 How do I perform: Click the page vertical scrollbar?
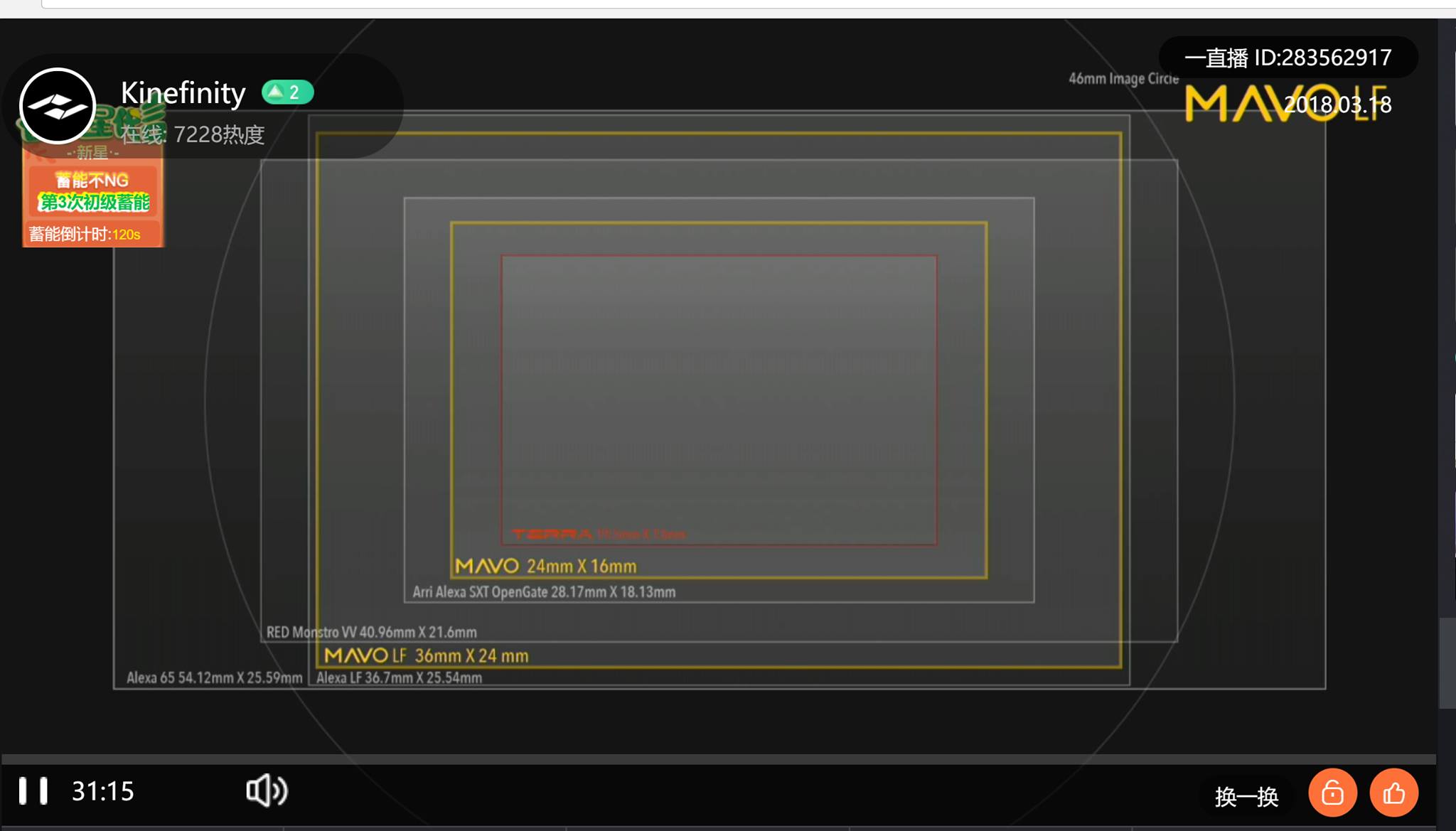click(1447, 663)
